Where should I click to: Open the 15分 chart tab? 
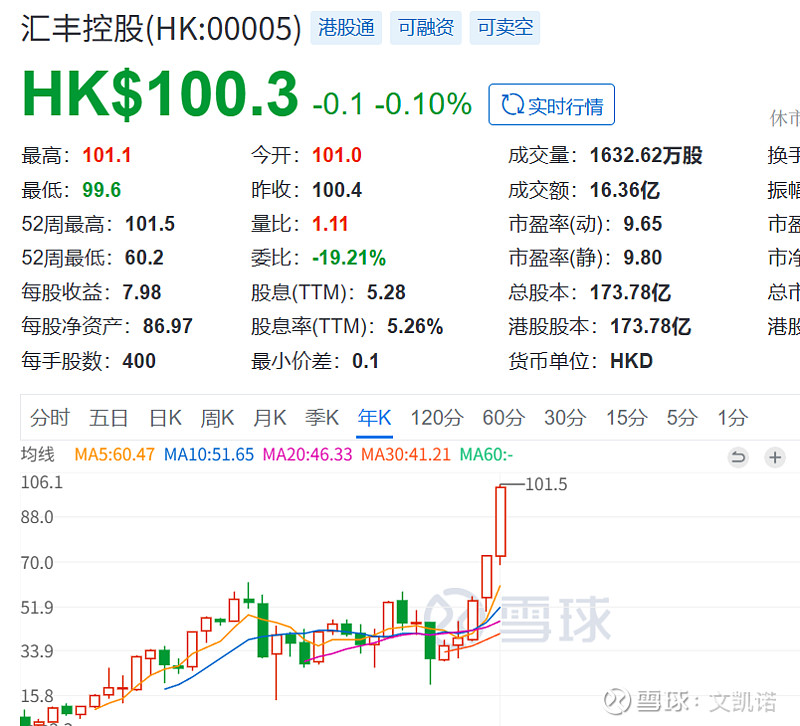[627, 418]
